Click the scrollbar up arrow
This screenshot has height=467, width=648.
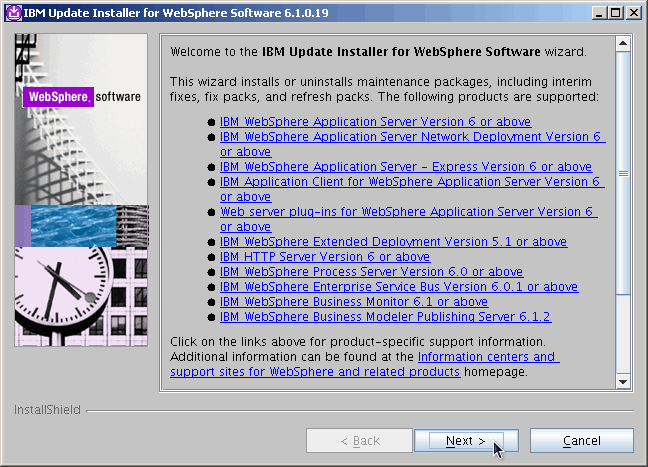623,45
